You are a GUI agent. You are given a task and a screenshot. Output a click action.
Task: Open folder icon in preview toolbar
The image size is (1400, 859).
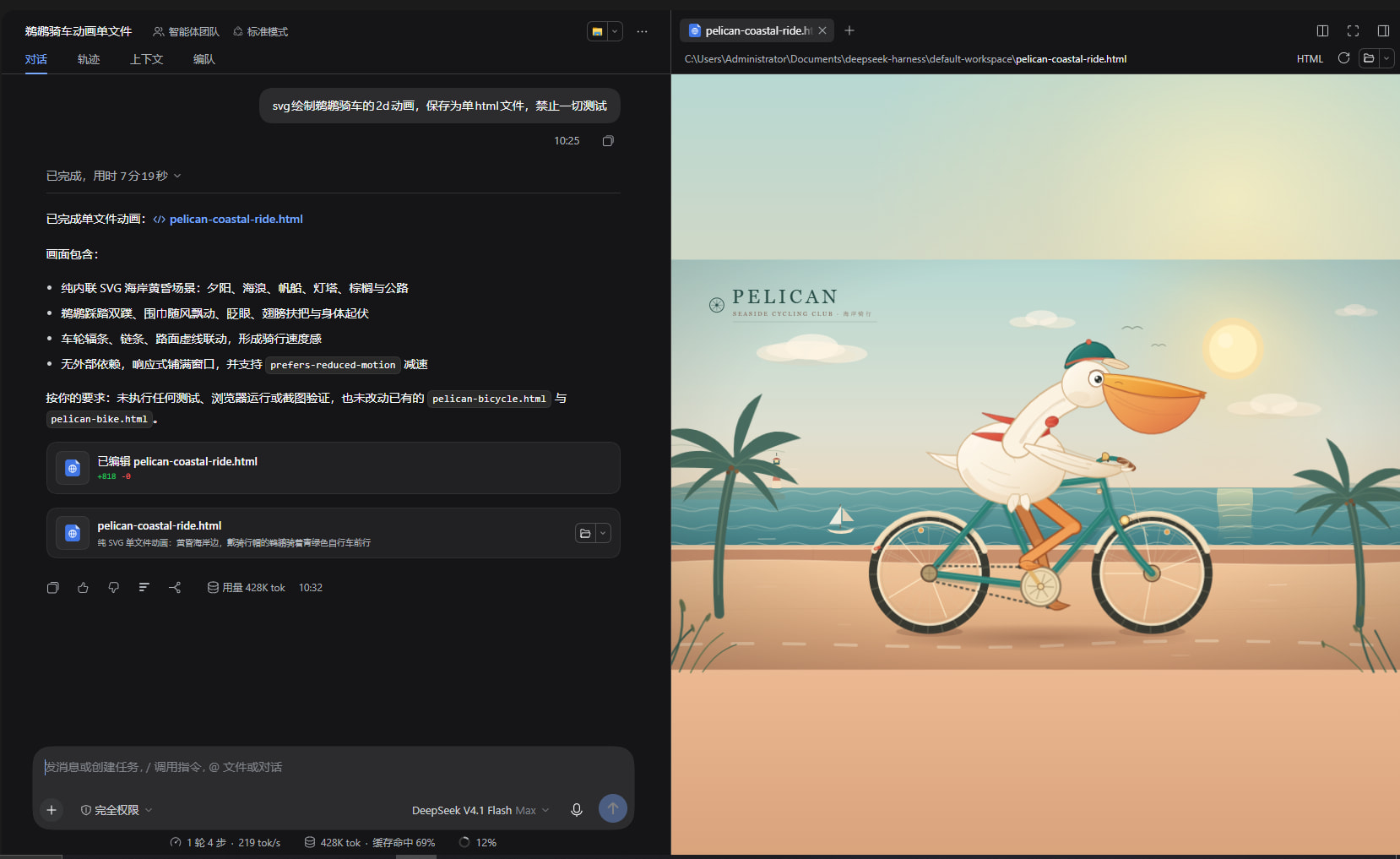pos(1369,58)
